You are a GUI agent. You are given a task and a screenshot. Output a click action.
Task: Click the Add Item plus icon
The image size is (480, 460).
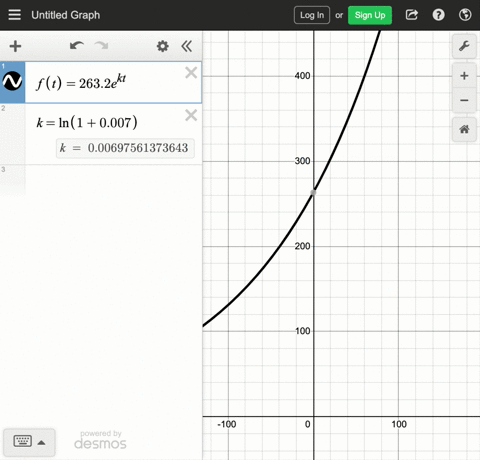[x=15, y=46]
